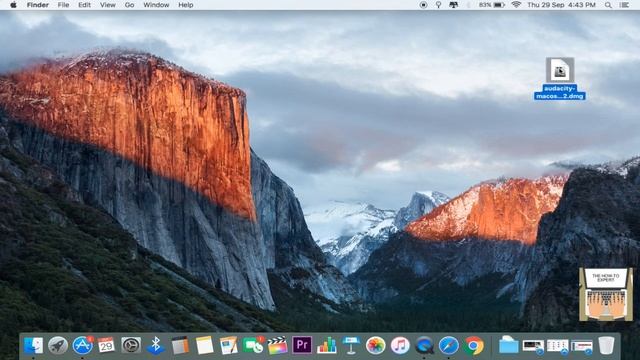
Task: Open Photos colorful flower icon
Action: (x=376, y=345)
